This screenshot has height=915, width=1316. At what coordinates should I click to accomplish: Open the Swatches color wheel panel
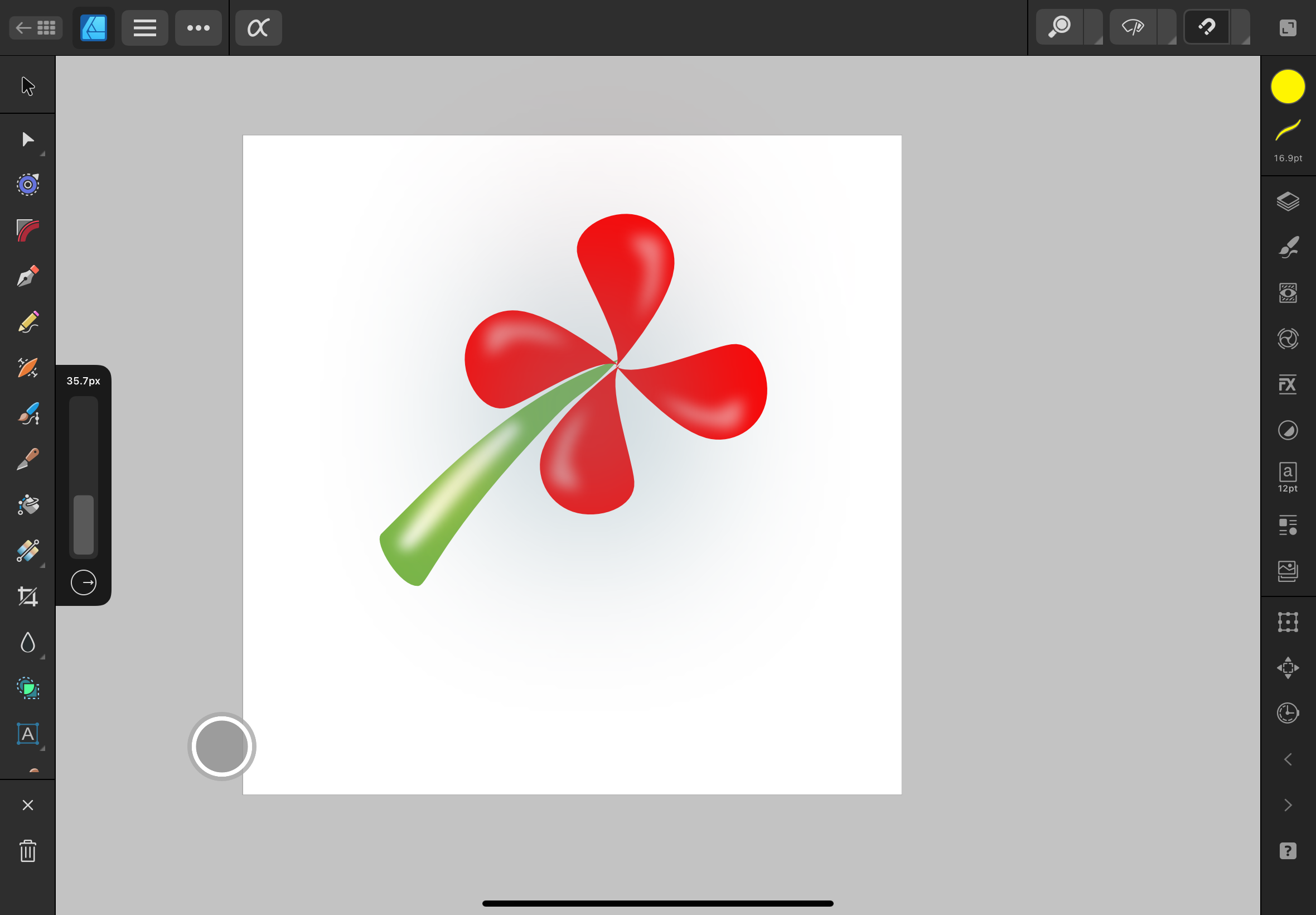(1288, 339)
